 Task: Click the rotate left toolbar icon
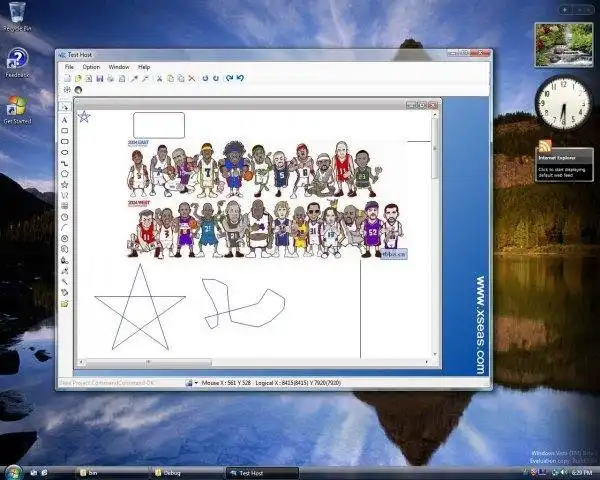[205, 78]
